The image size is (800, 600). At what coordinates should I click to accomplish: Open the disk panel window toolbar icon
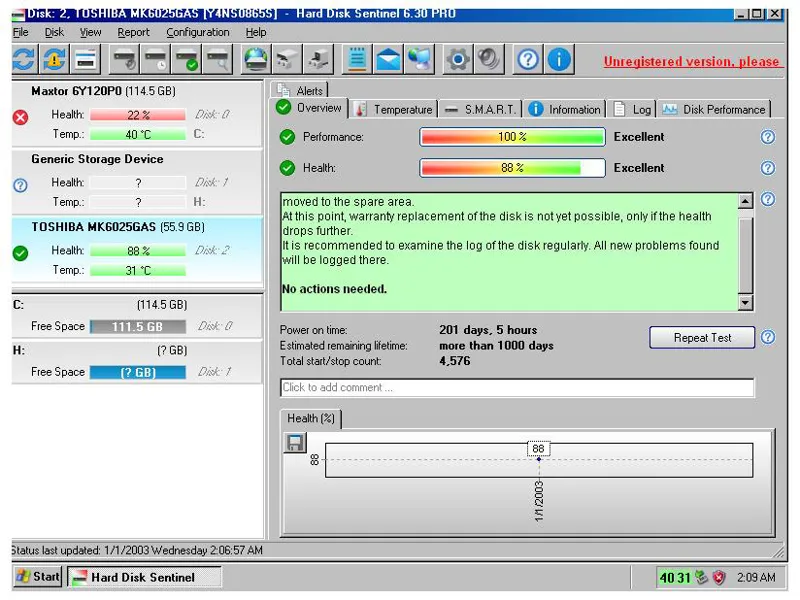pos(86,60)
